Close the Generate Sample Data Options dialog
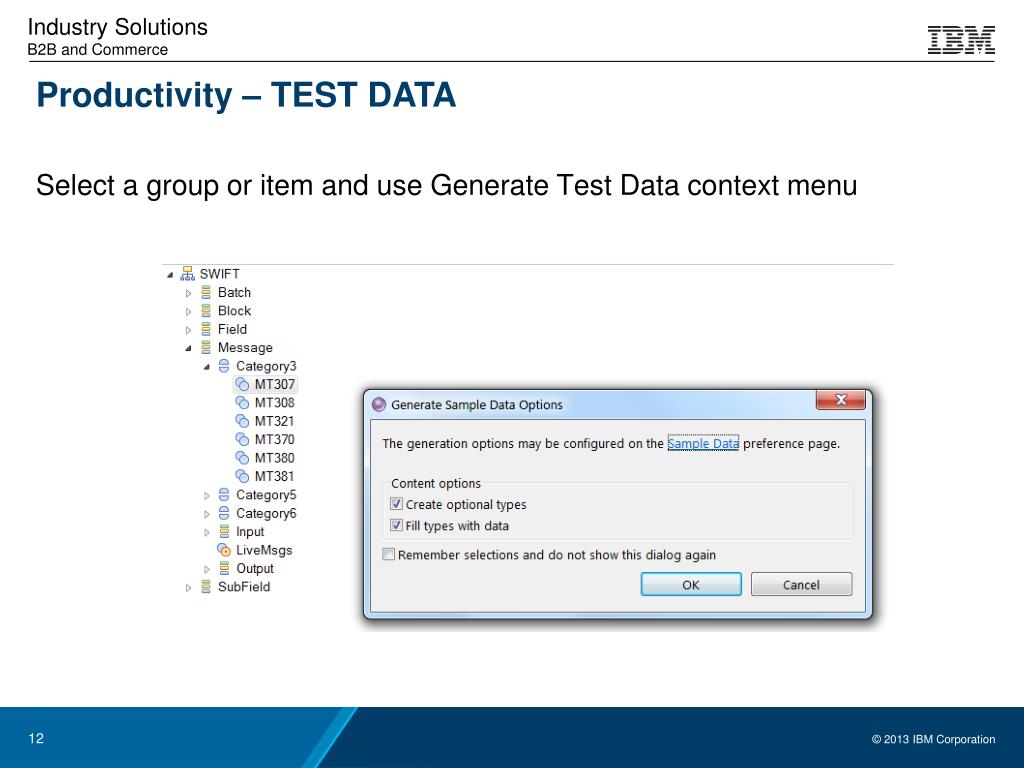This screenshot has width=1024, height=768. pos(840,400)
